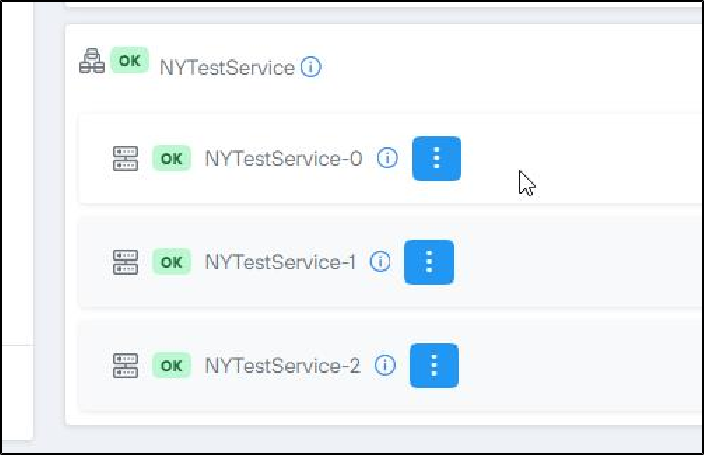Click the NYTestService-2 server icon

pyautogui.click(x=126, y=365)
